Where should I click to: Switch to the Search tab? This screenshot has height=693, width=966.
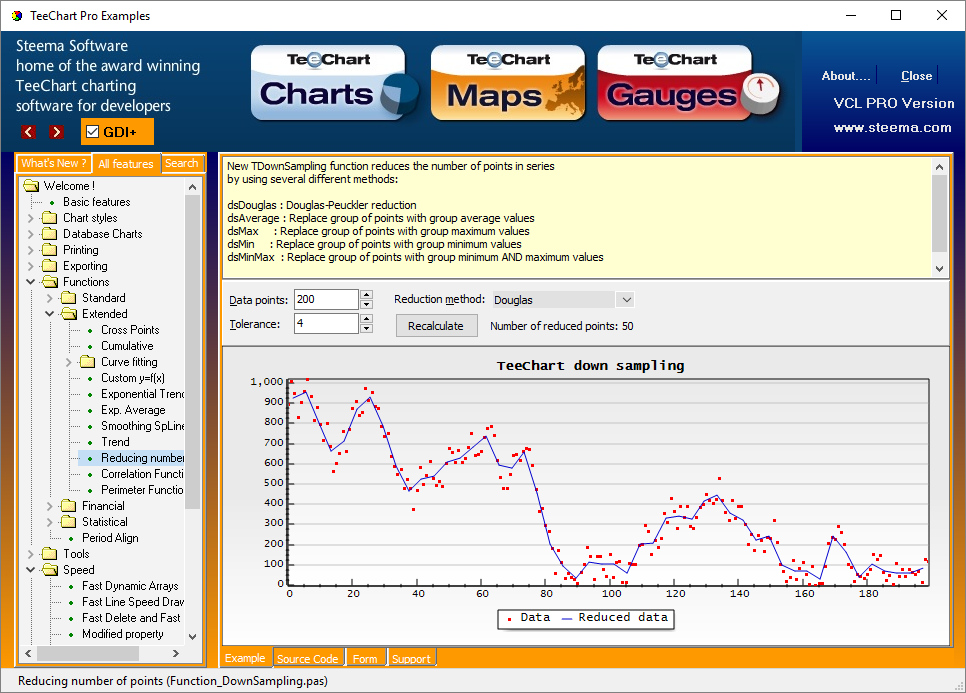182,163
